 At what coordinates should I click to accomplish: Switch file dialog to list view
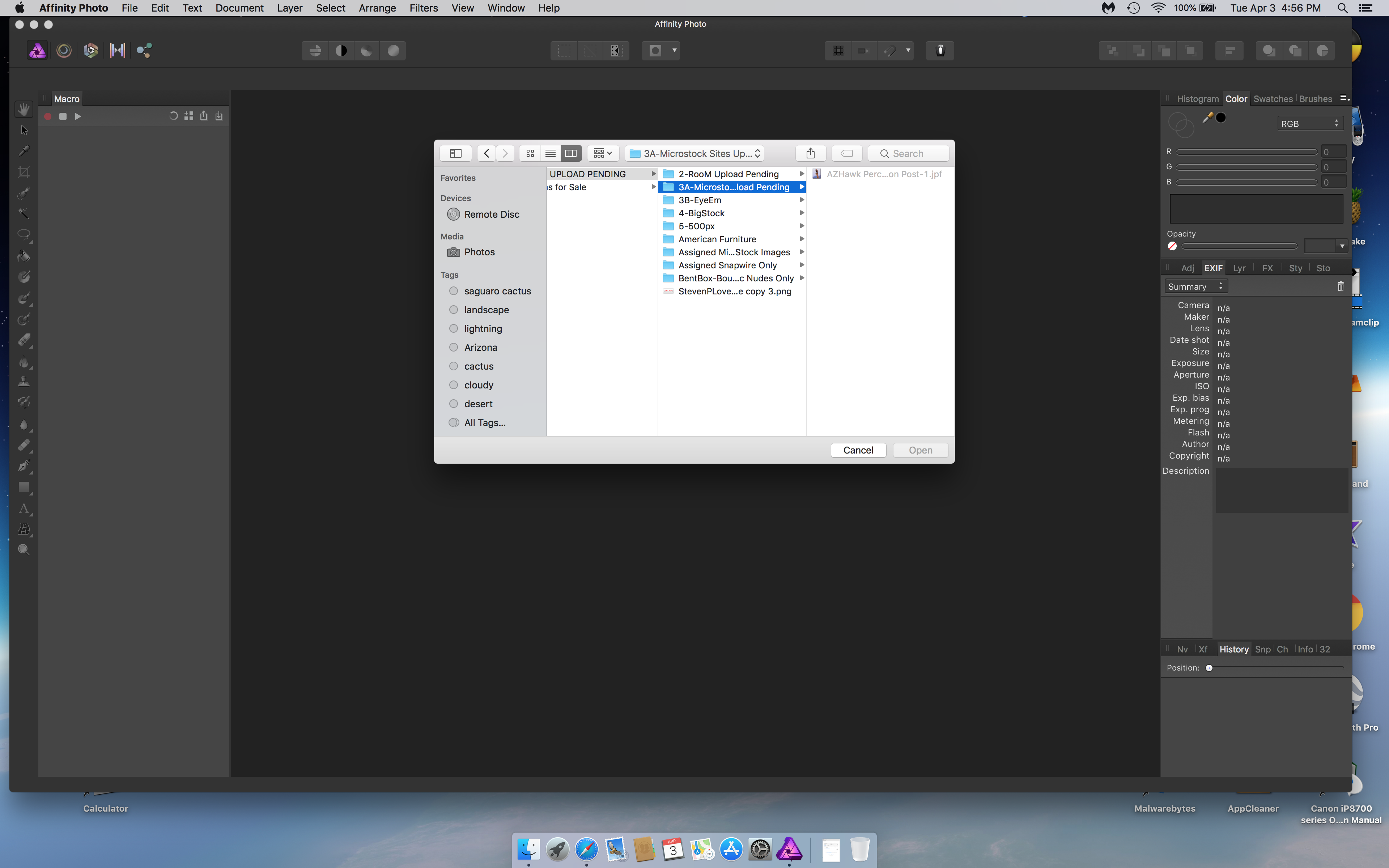[550, 153]
